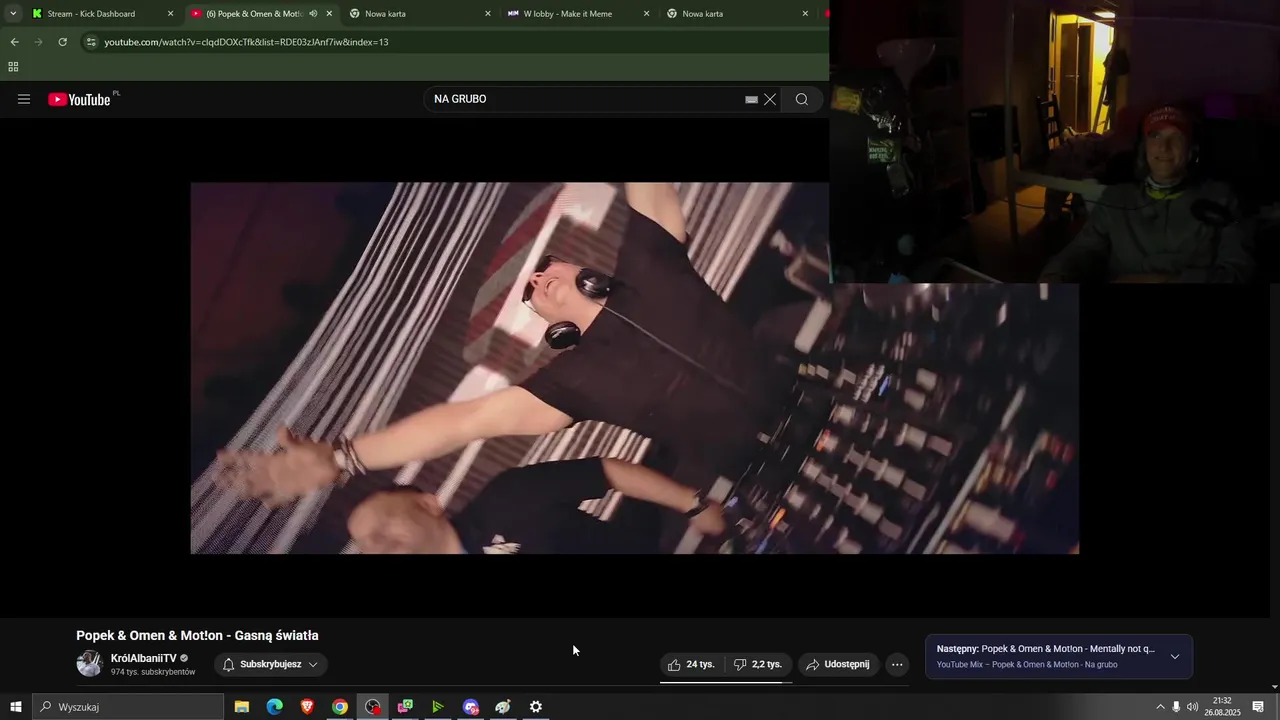
Task: Close the Popek & Omen YouTube tab
Action: point(329,14)
